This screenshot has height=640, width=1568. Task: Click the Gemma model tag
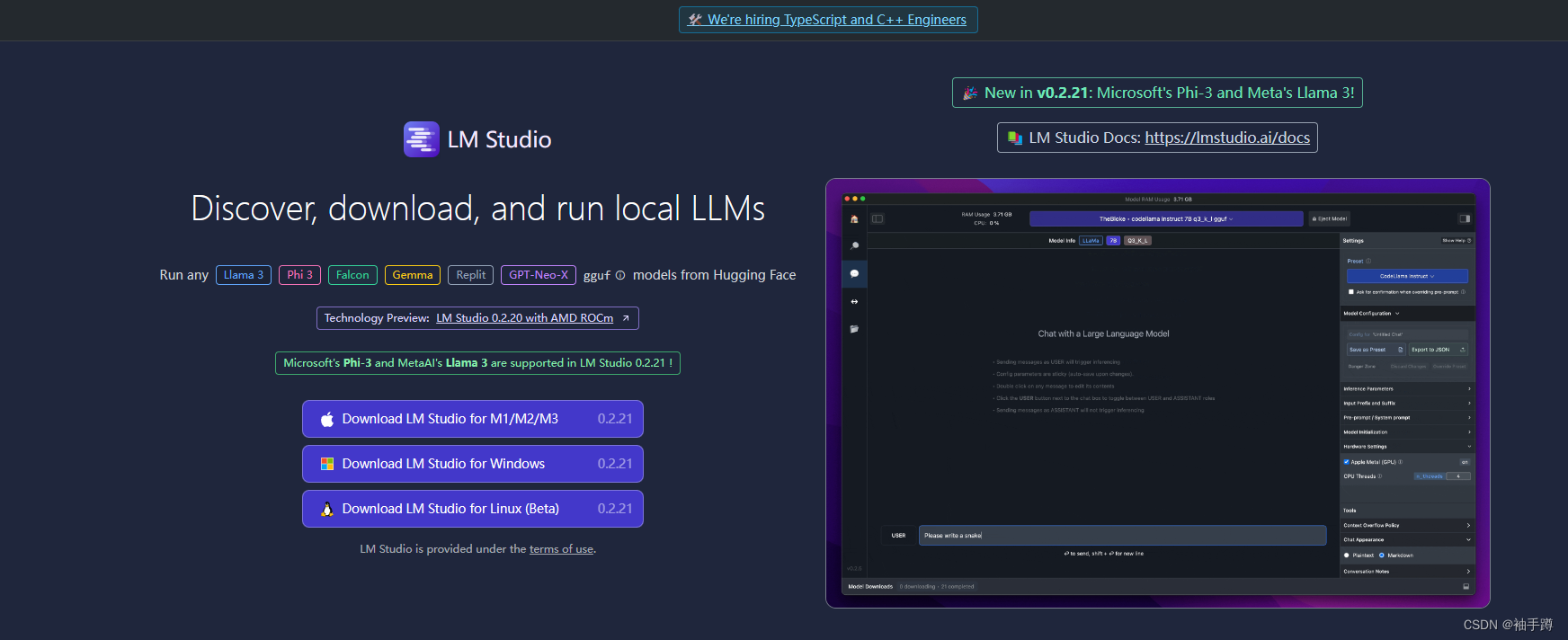pyautogui.click(x=413, y=275)
